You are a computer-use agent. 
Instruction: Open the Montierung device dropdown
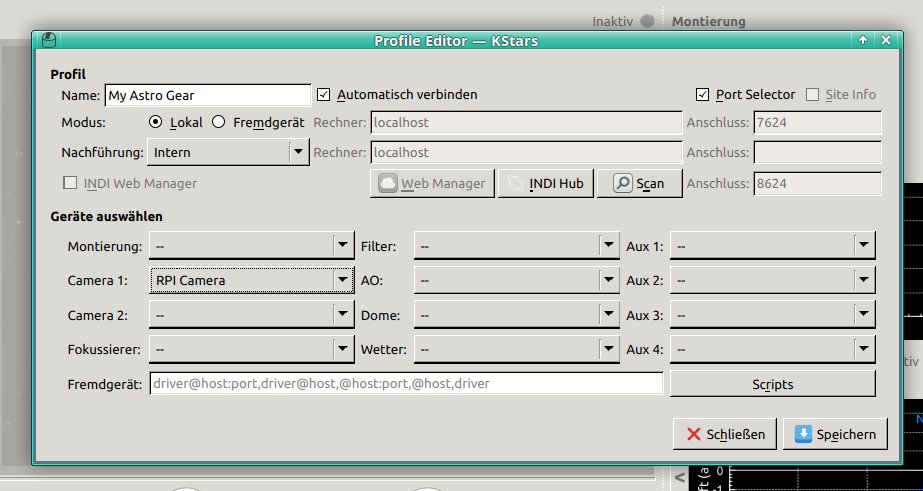(x=252, y=246)
